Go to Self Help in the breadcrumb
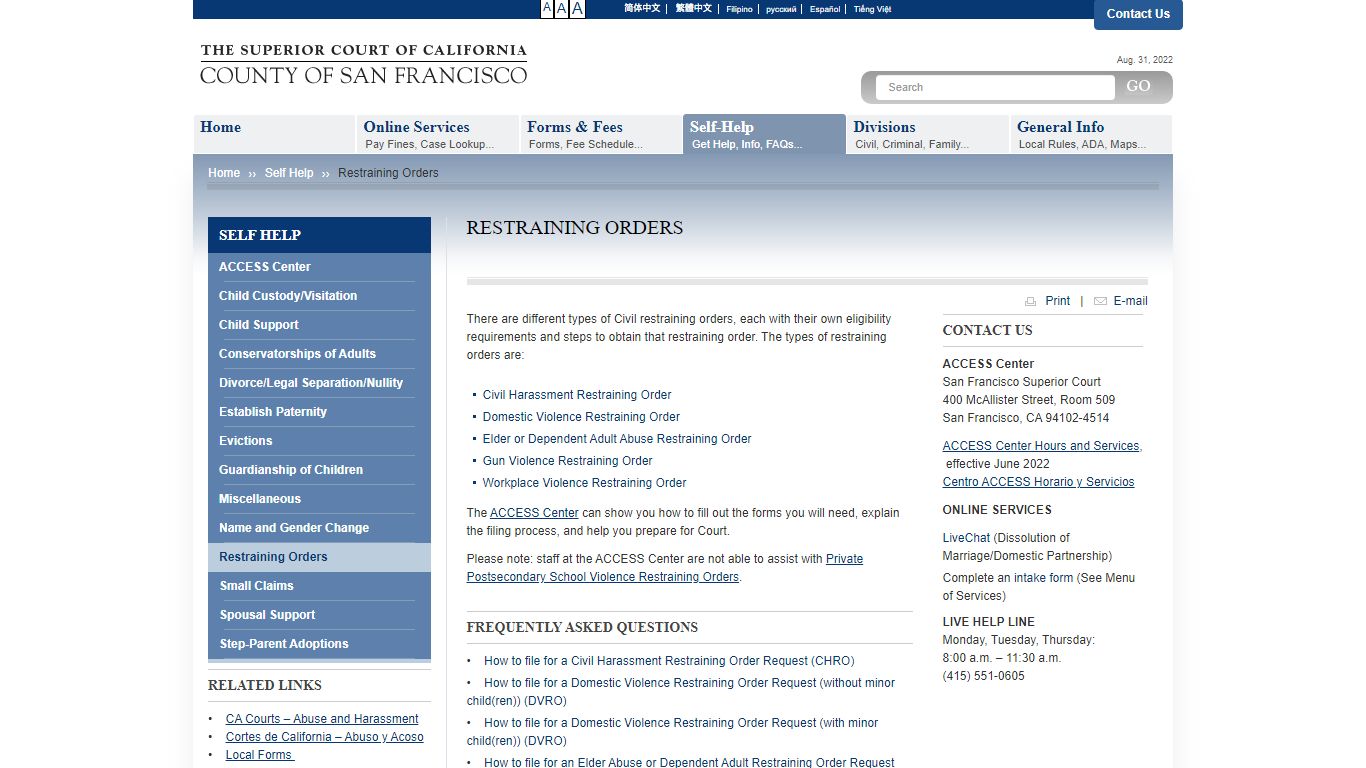This screenshot has height=768, width=1366. tap(289, 173)
